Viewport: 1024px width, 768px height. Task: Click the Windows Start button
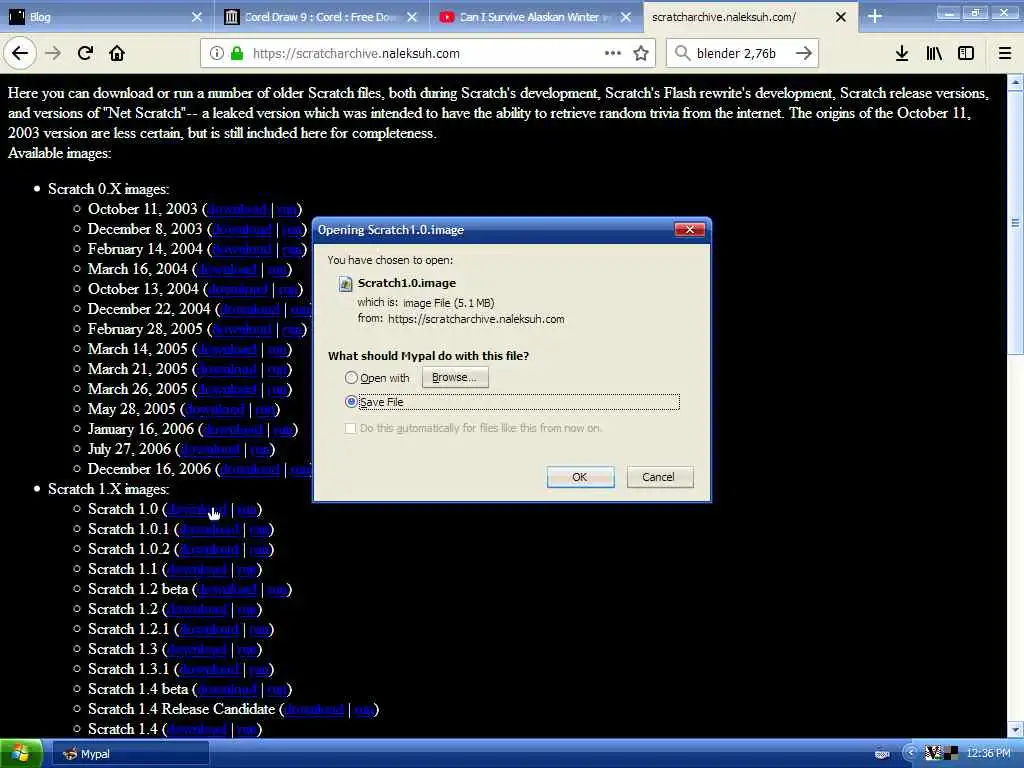coord(21,754)
